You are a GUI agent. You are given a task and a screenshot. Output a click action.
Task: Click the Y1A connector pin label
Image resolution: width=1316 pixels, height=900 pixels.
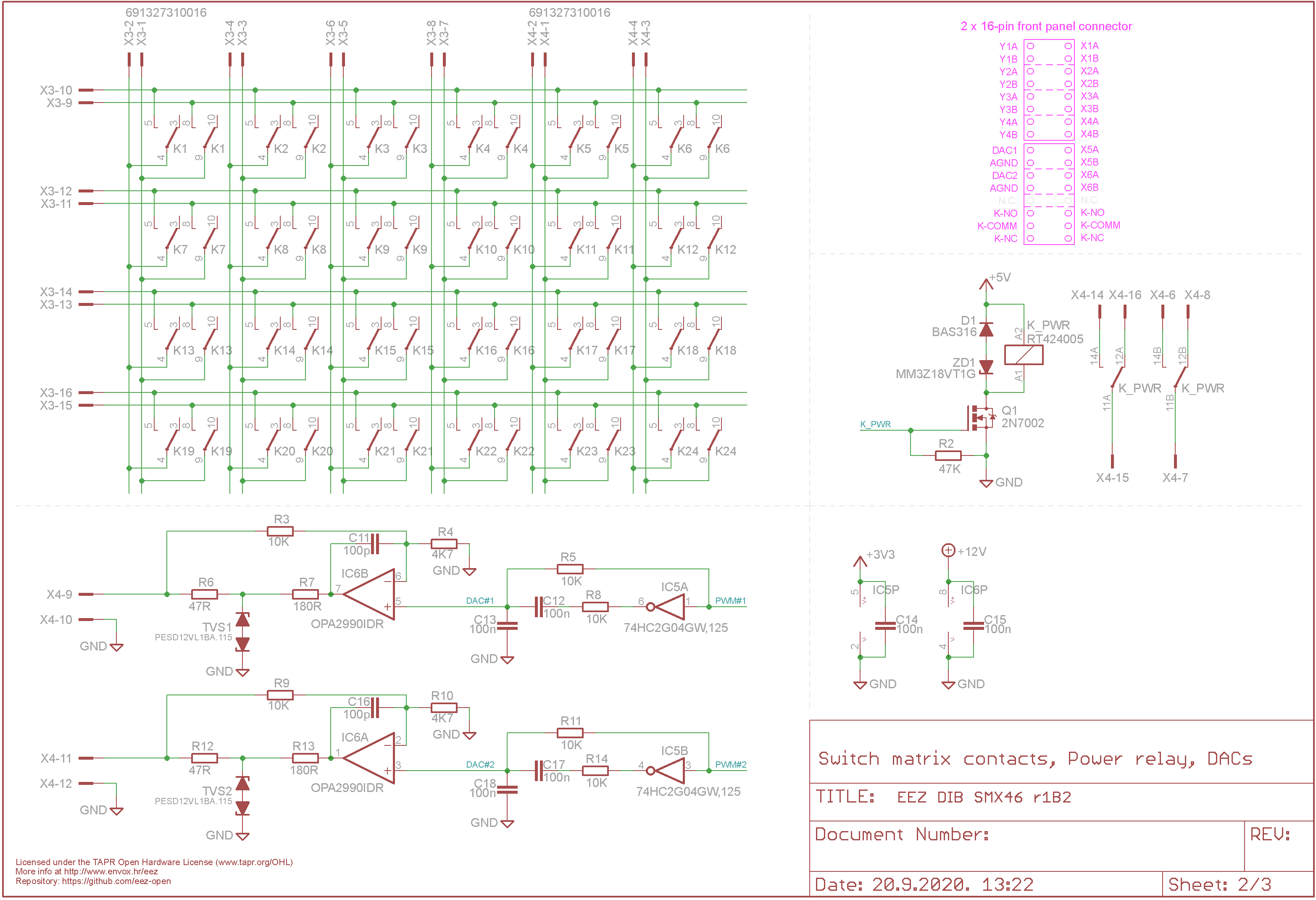pos(1008,47)
